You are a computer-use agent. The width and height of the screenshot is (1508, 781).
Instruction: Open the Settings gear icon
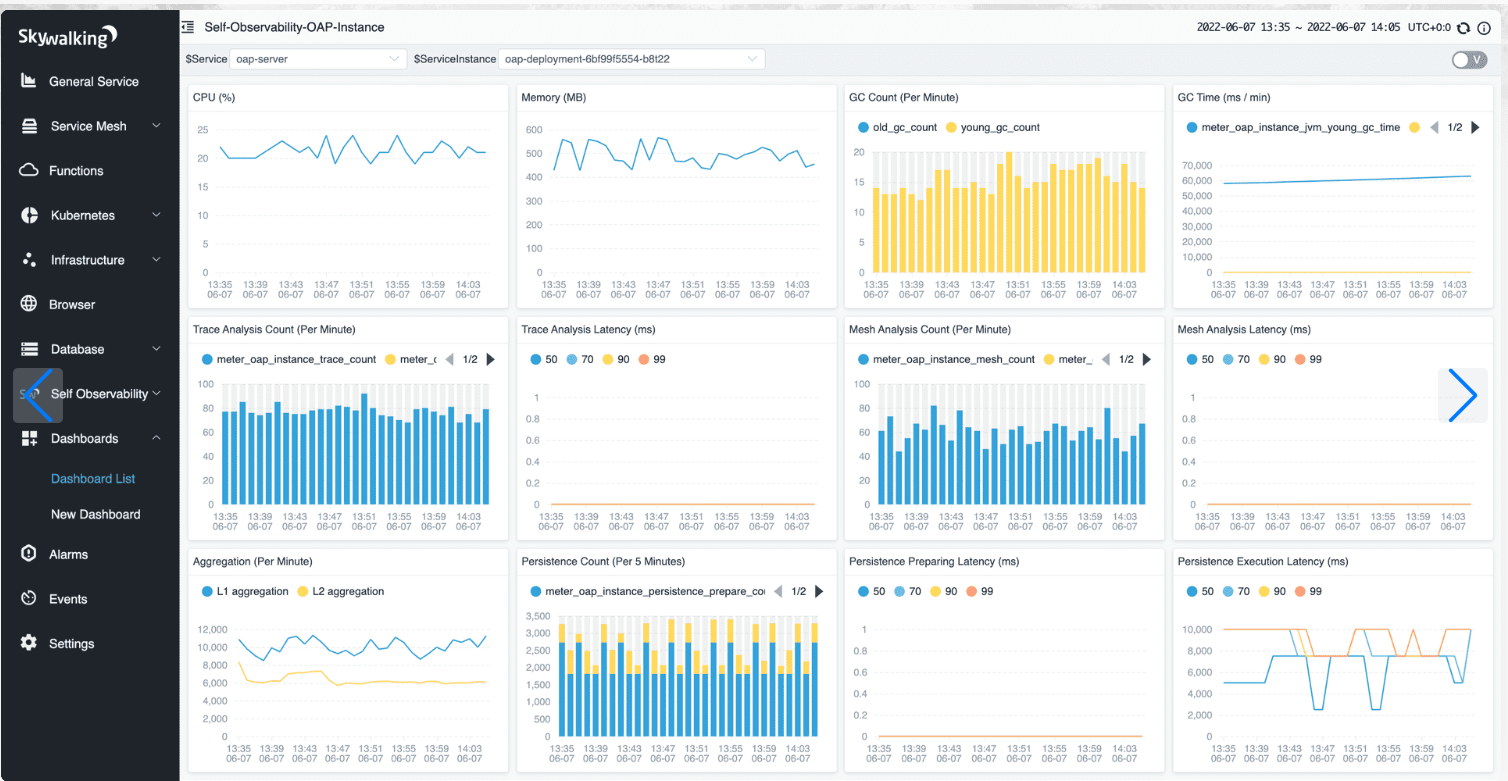point(29,643)
